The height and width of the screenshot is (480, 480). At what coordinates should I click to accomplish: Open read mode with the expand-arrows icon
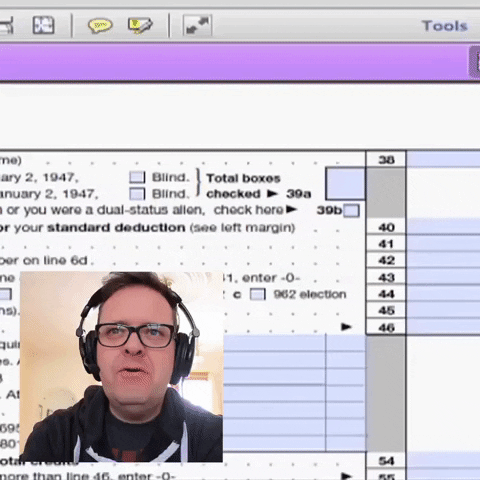[x=197, y=25]
